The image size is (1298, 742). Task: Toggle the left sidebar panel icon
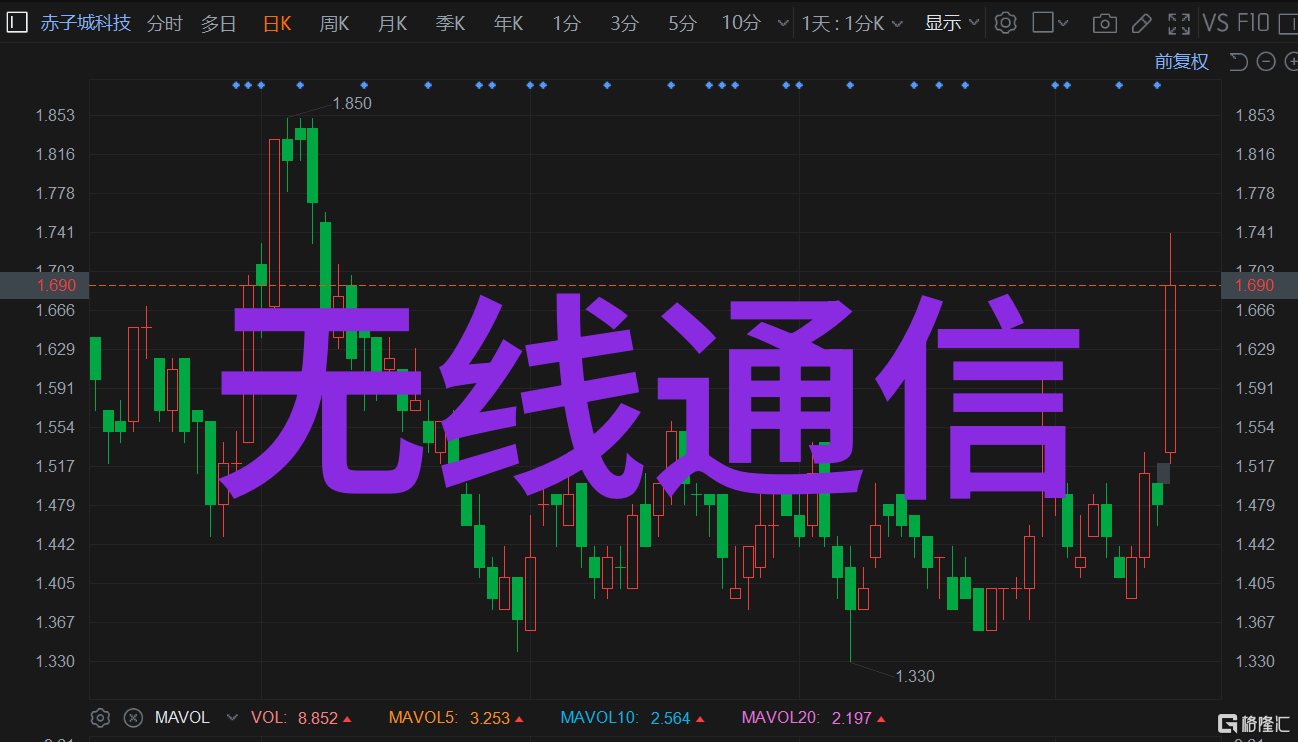[17, 22]
